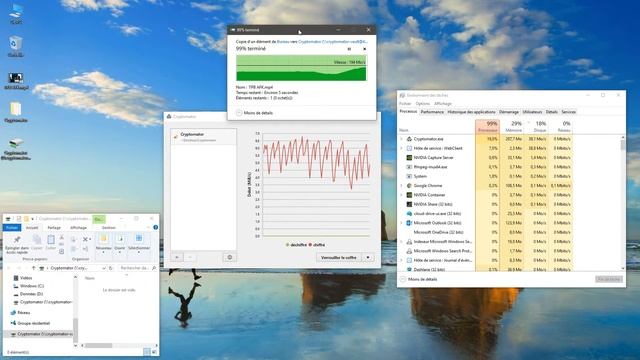Open the Gestion ribbon tab in Explorer
Viewport: 640px width, 360px height.
tap(109, 228)
